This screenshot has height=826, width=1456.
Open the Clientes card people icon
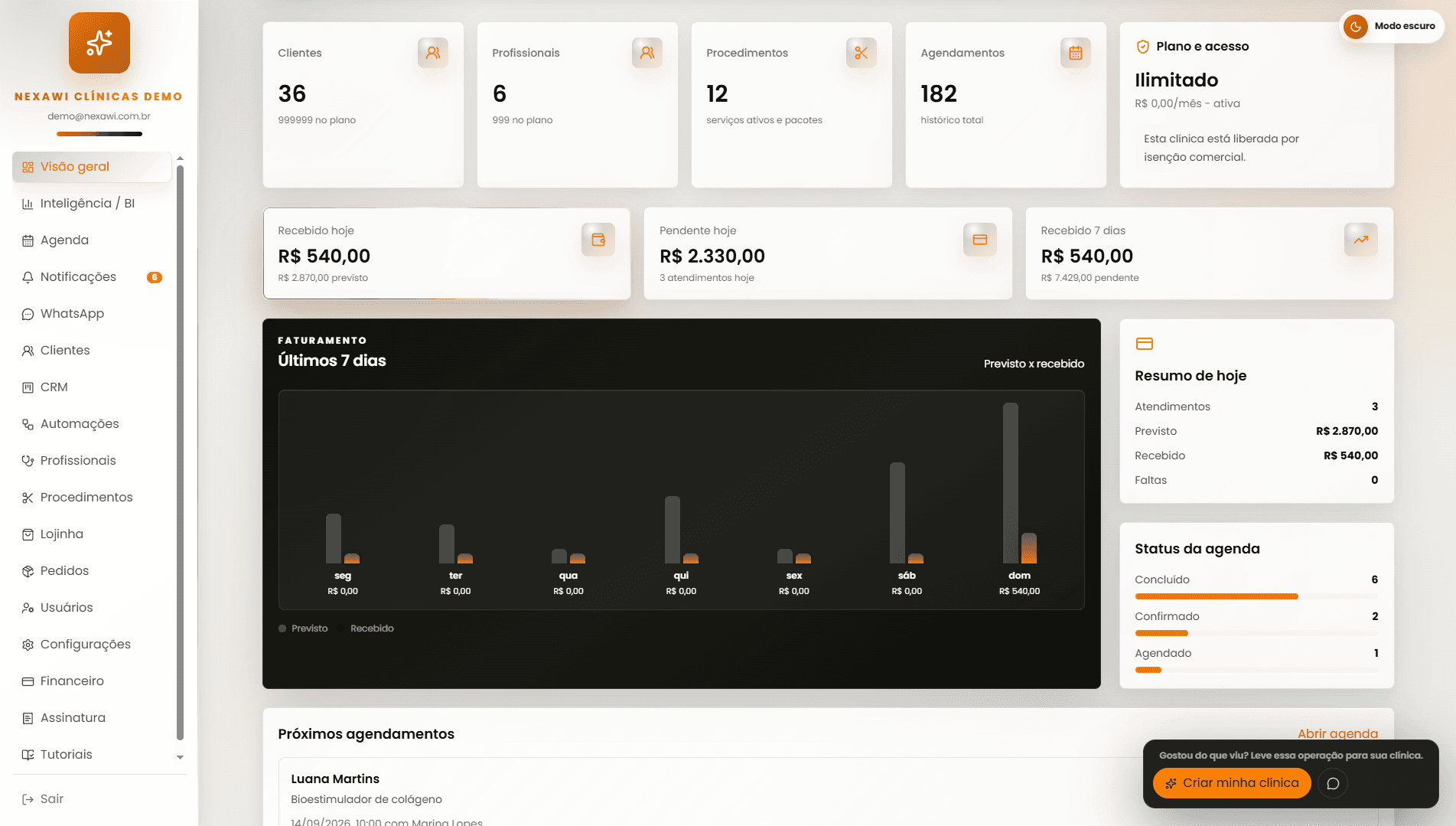coord(433,53)
